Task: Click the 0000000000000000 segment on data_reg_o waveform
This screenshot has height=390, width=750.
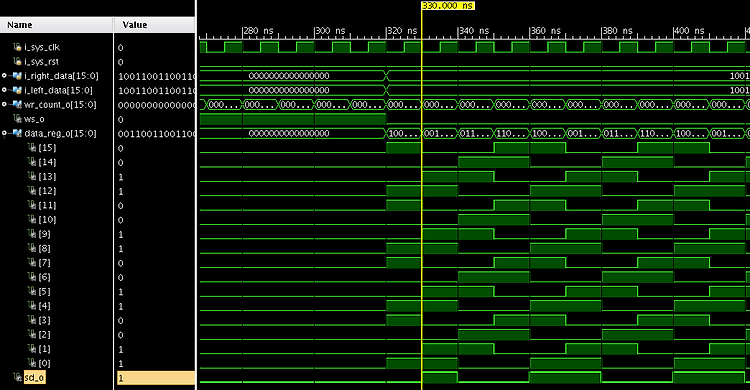Action: (x=289, y=133)
